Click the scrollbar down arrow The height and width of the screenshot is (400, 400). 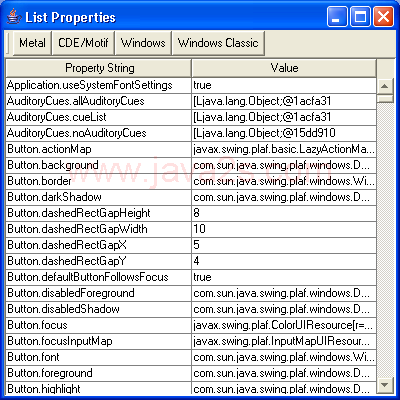(x=385, y=385)
